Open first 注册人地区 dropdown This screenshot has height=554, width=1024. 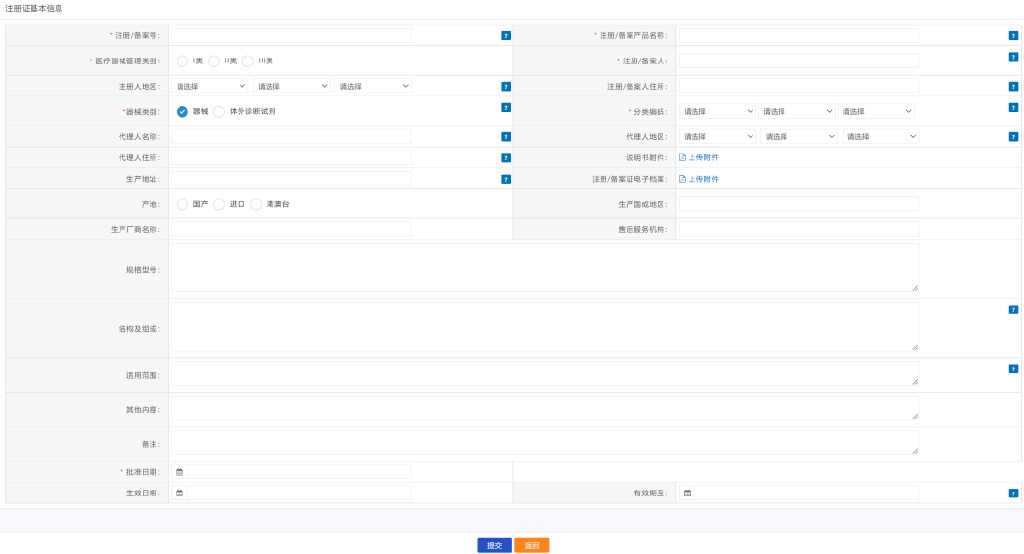tap(210, 86)
